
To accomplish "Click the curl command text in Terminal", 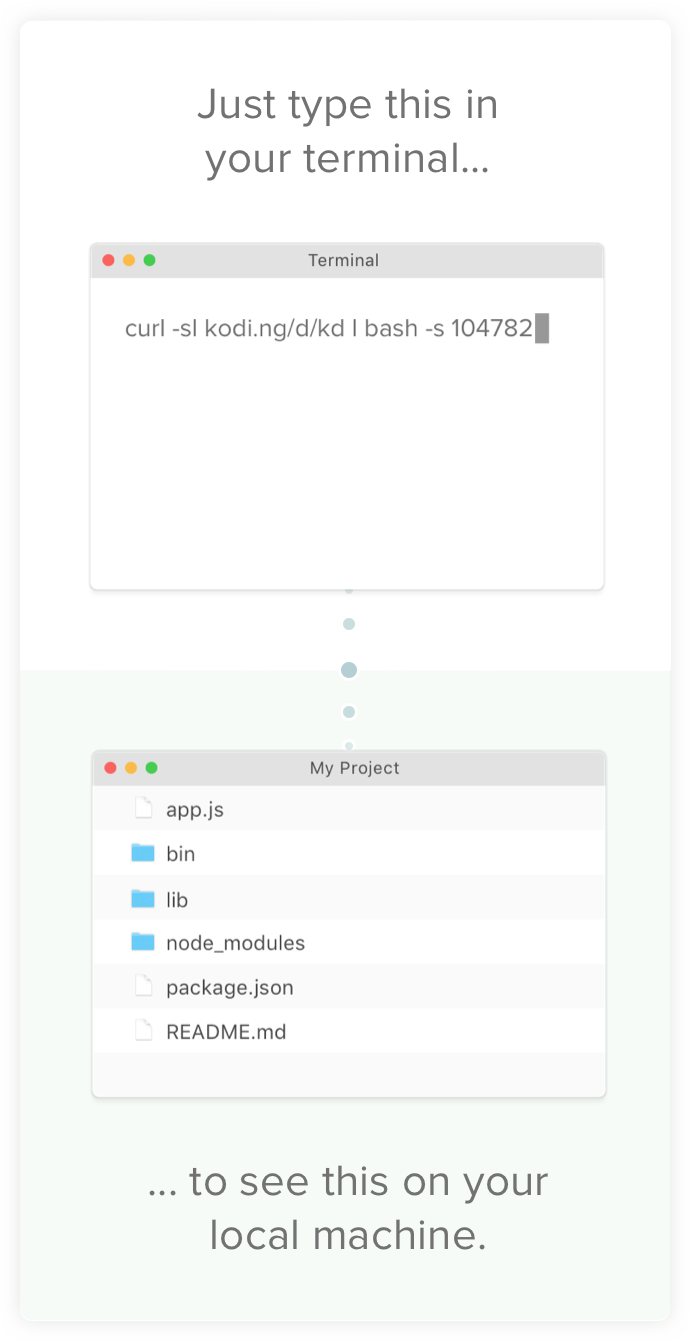I will click(x=328, y=328).
